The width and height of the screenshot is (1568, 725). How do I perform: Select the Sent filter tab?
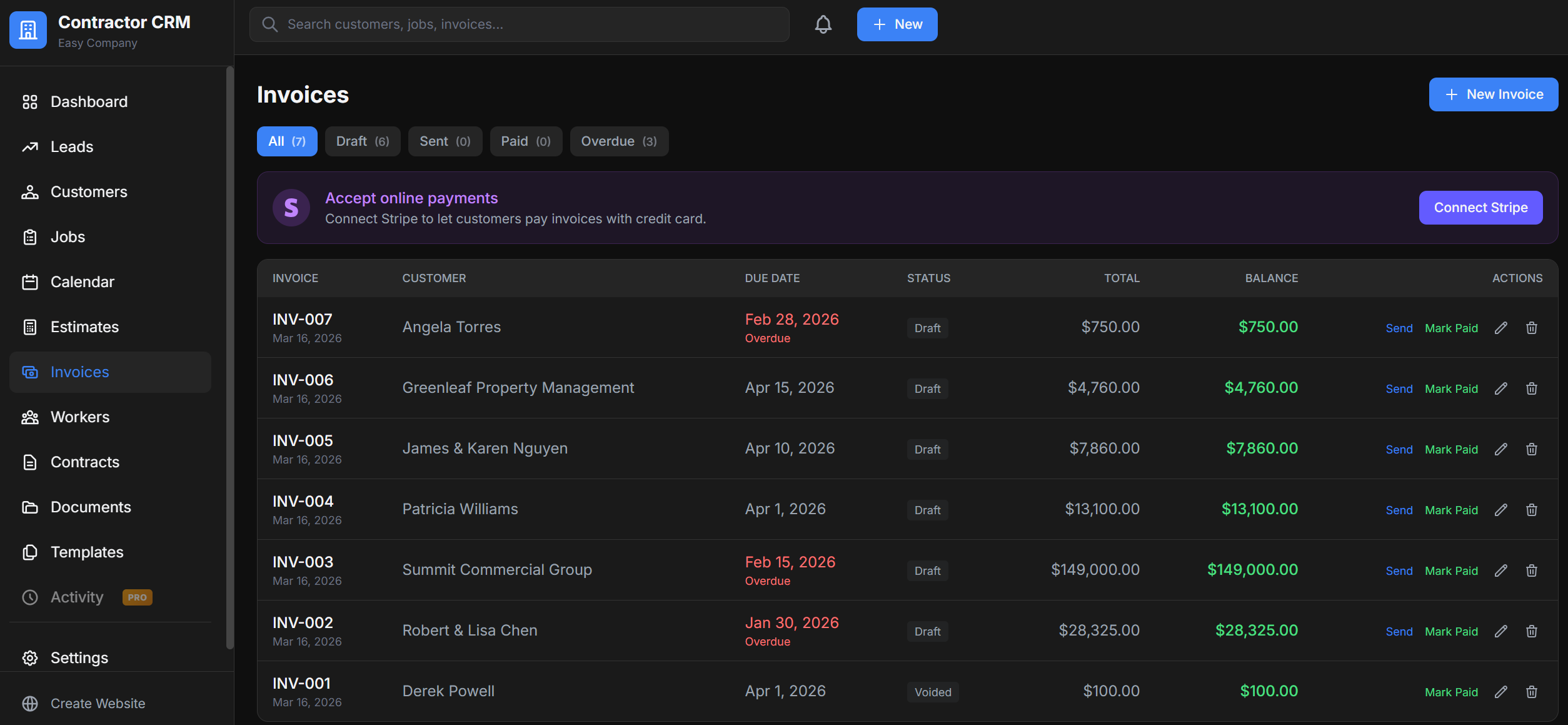(x=445, y=141)
